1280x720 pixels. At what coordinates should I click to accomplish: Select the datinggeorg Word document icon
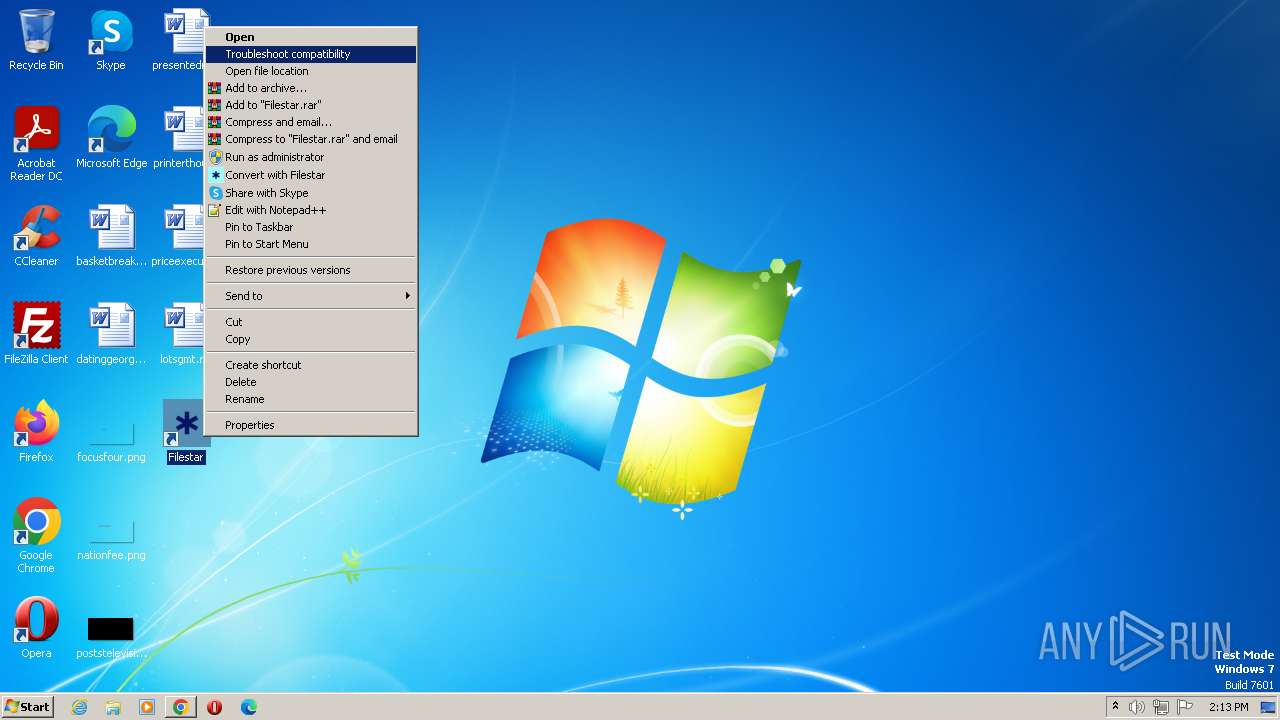(111, 334)
